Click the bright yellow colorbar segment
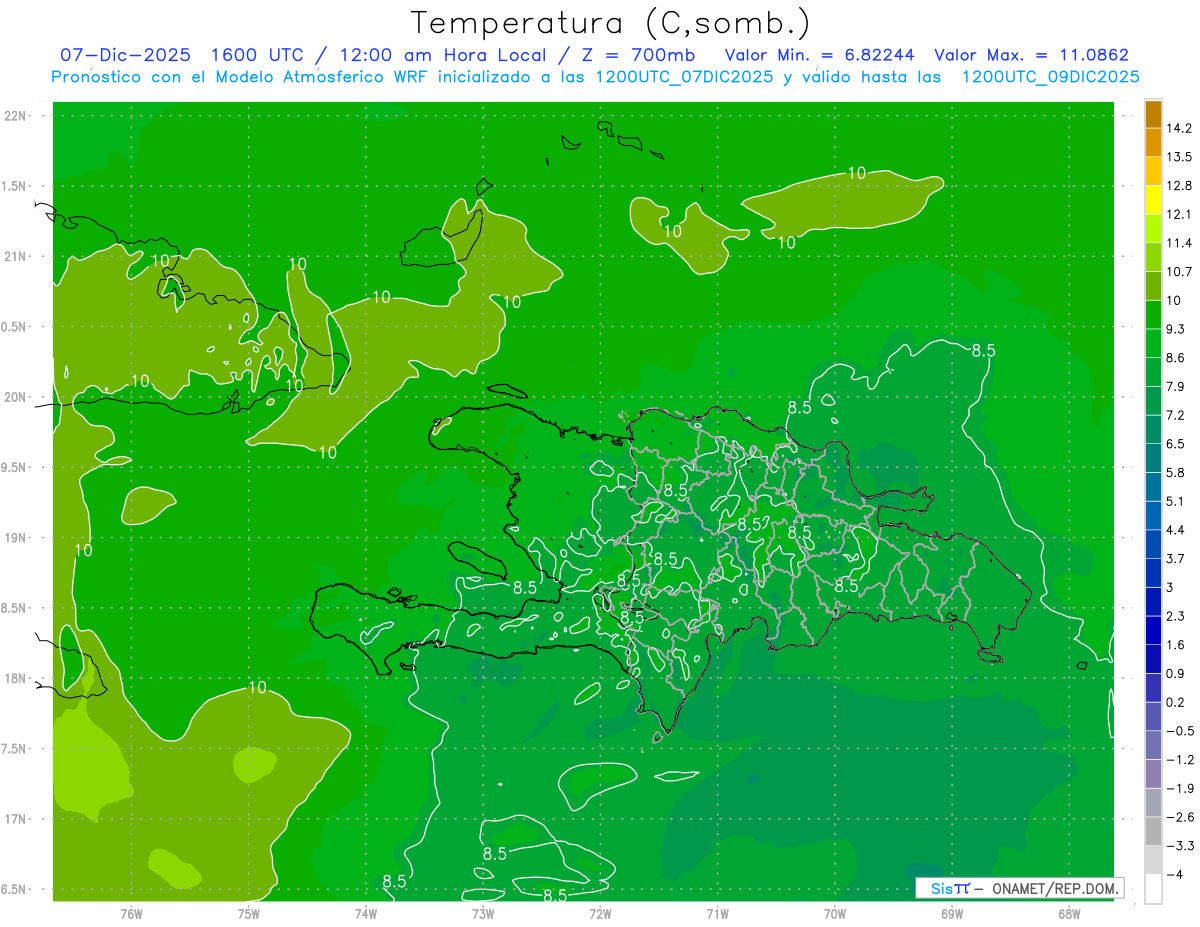 click(x=1153, y=200)
